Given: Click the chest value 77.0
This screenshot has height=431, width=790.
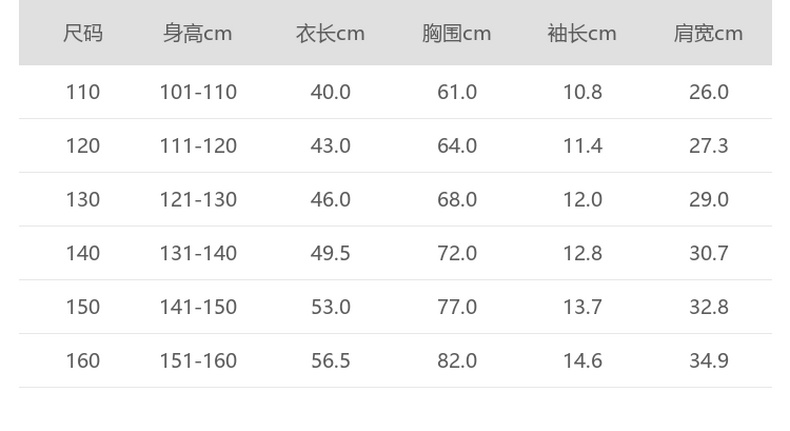Looking at the screenshot, I should point(457,307).
